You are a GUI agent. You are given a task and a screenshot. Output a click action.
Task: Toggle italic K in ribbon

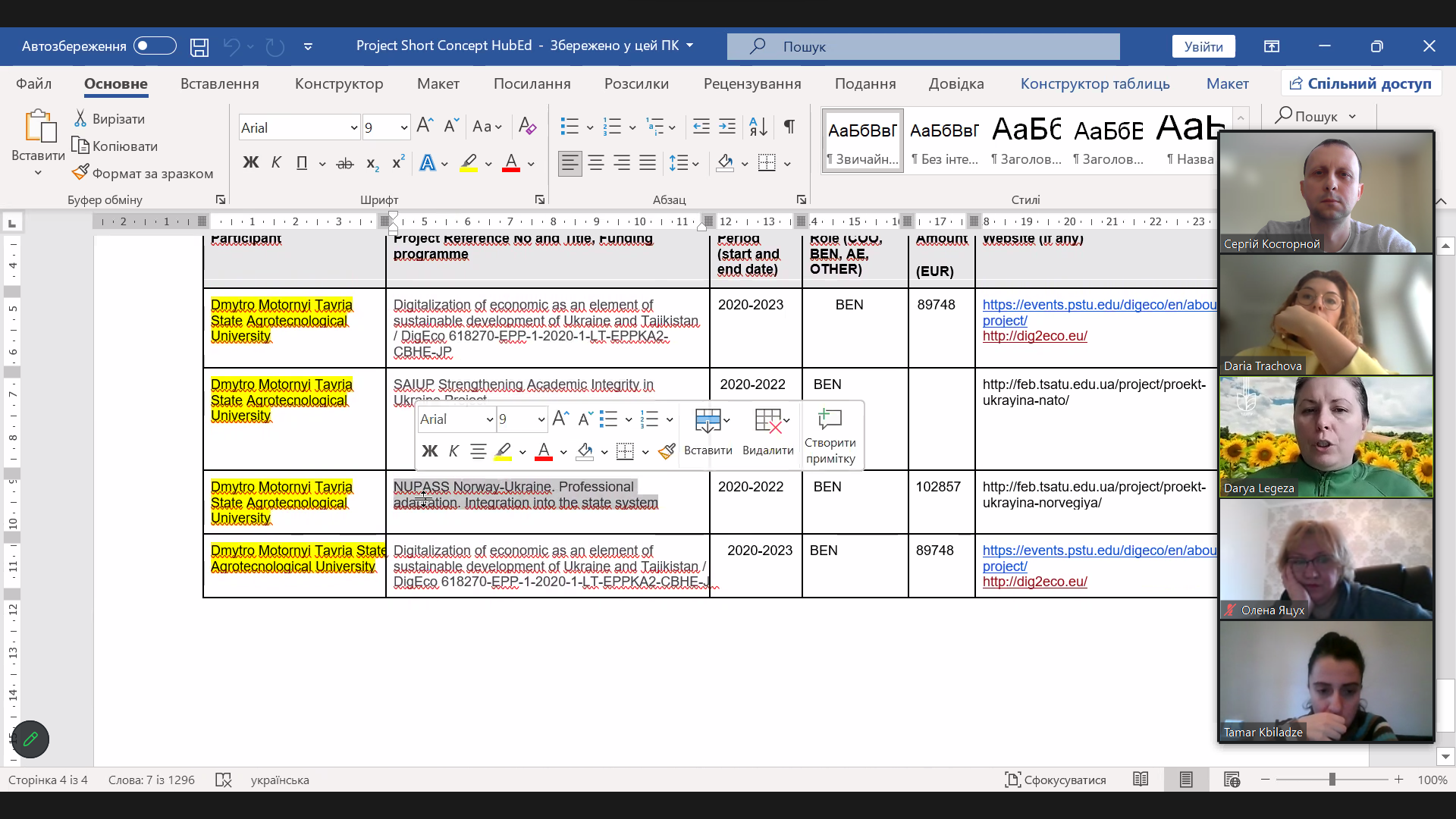coord(276,163)
